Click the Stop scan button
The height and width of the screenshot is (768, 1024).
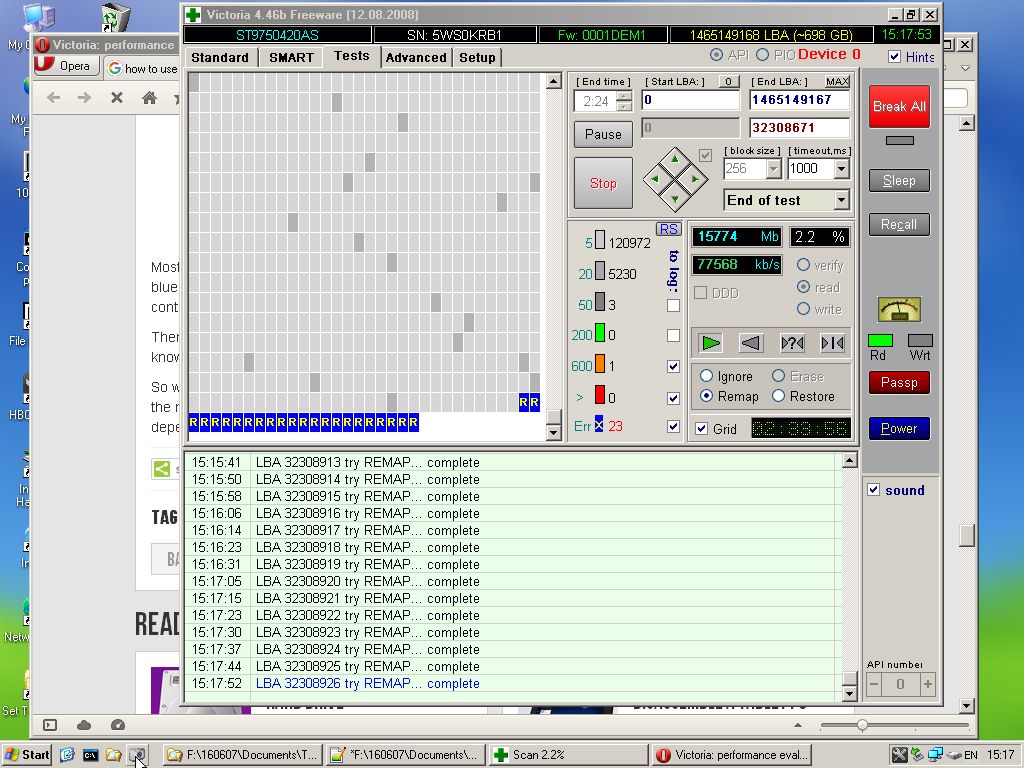pos(603,184)
